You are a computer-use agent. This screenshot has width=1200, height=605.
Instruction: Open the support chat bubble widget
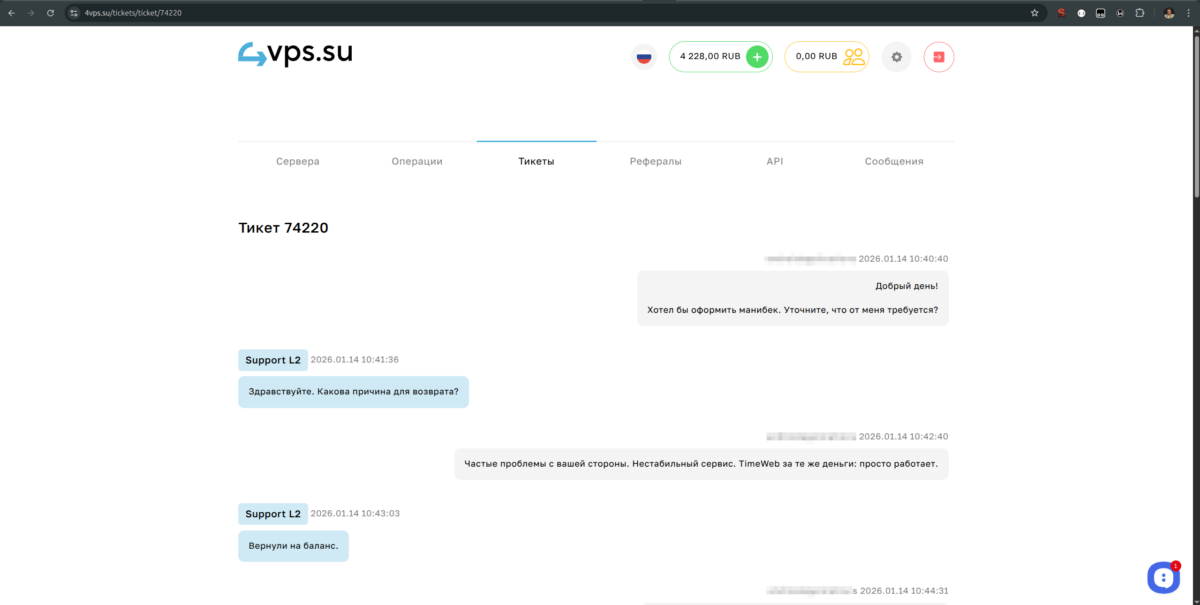point(1162,577)
